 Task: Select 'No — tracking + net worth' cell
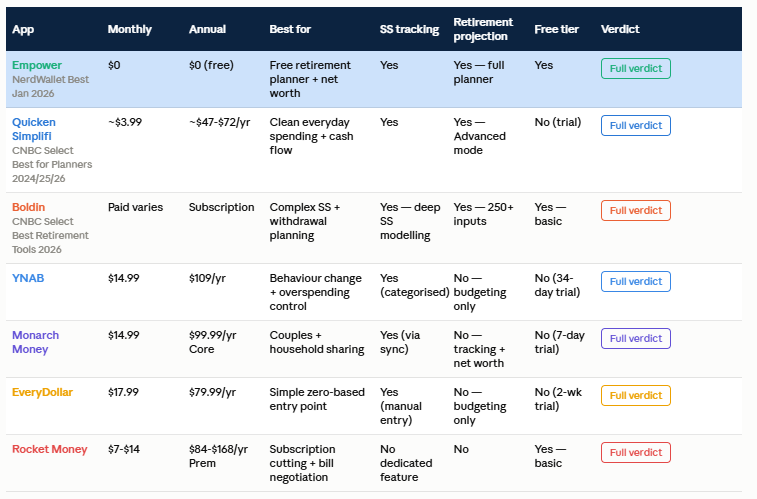click(x=479, y=349)
